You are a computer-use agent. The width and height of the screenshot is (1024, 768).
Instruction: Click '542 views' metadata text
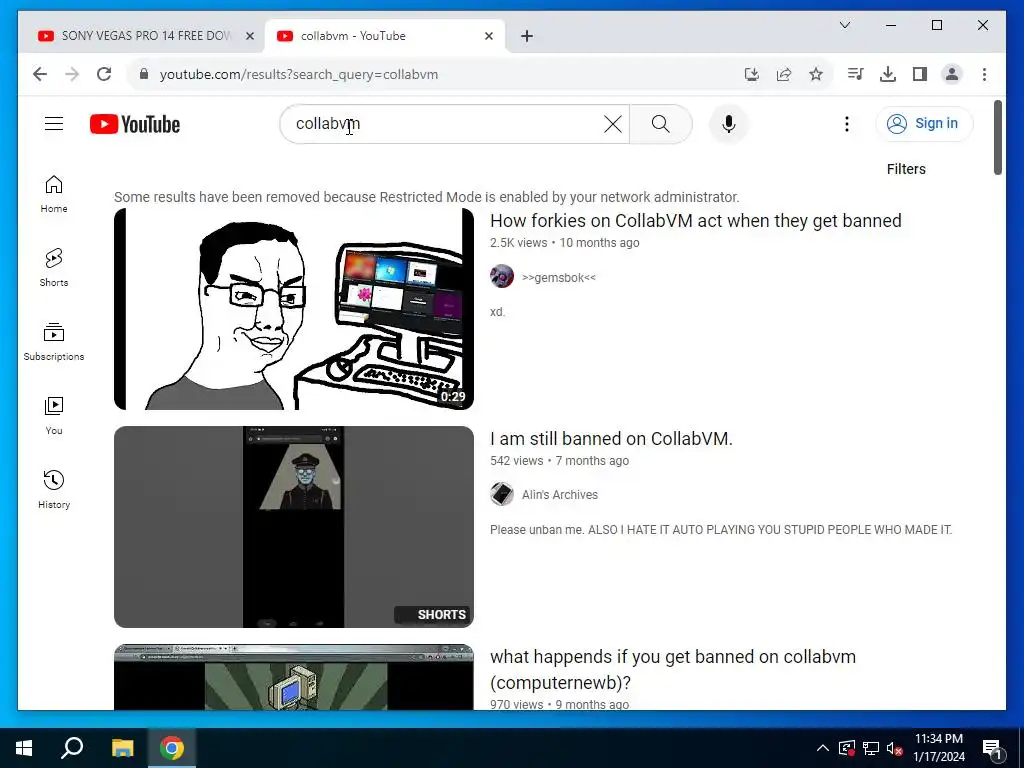(517, 461)
